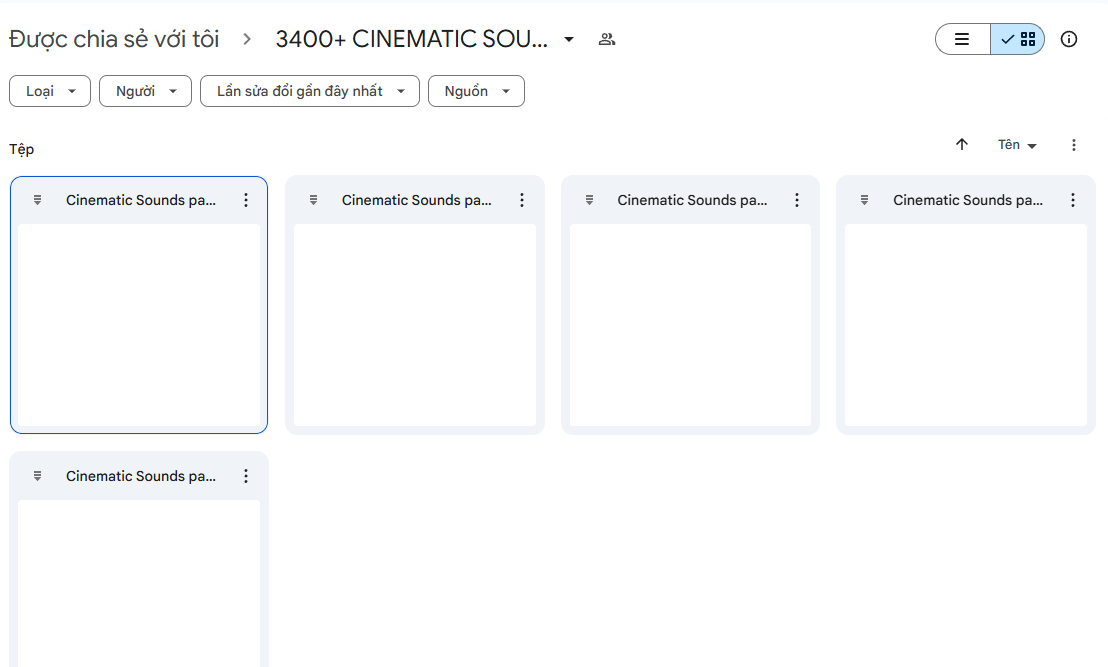Open the view details info icon

(1069, 40)
